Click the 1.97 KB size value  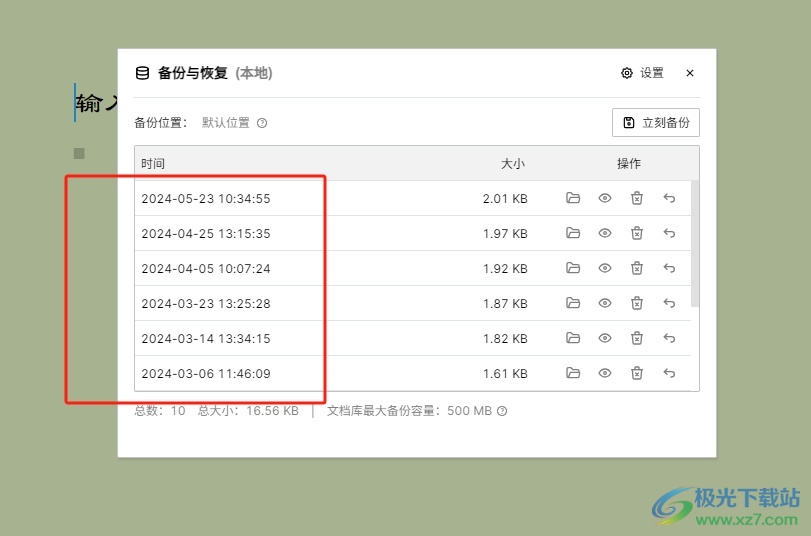tap(505, 233)
